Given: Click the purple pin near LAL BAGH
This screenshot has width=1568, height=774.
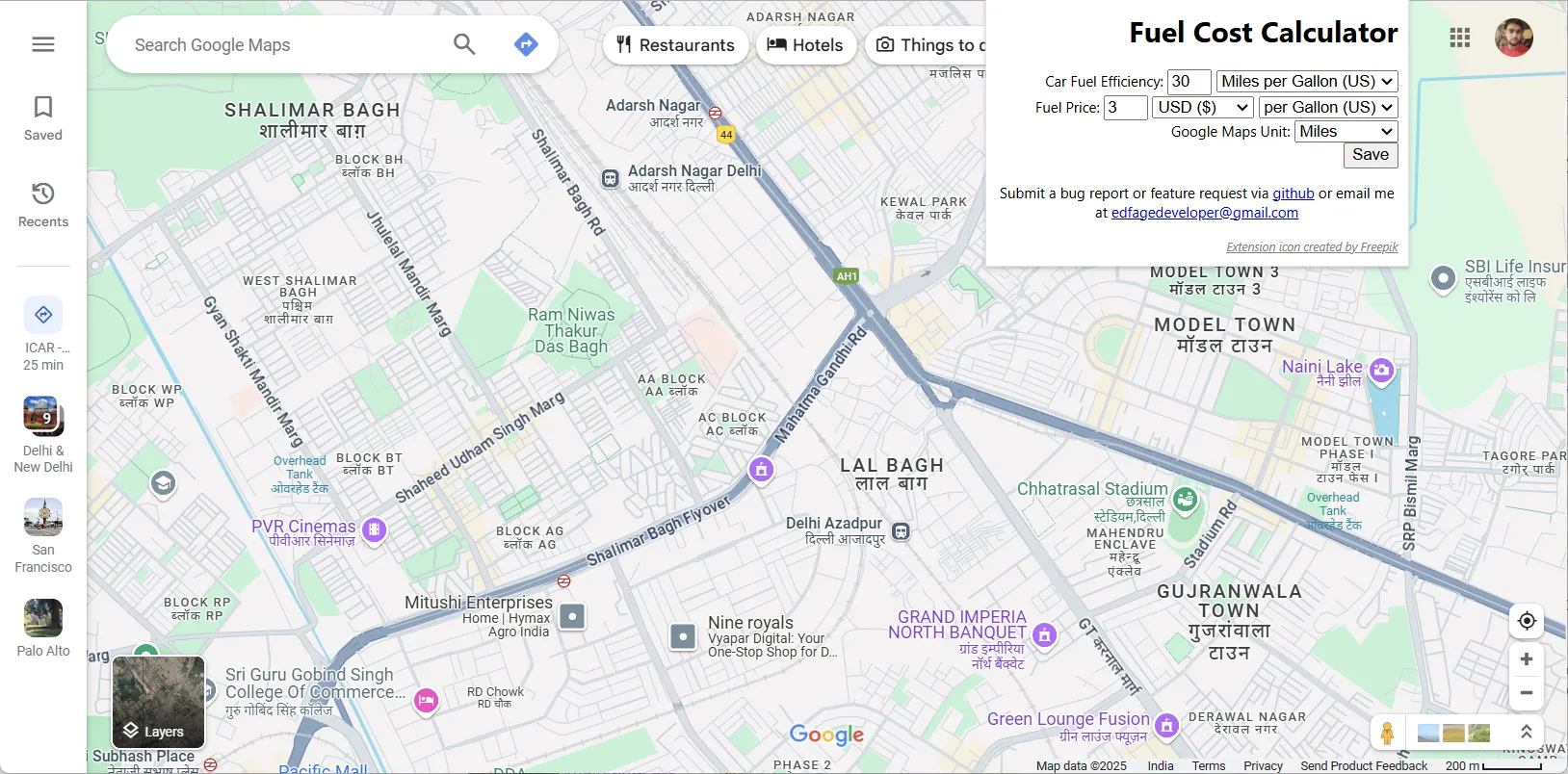Looking at the screenshot, I should pyautogui.click(x=761, y=470).
